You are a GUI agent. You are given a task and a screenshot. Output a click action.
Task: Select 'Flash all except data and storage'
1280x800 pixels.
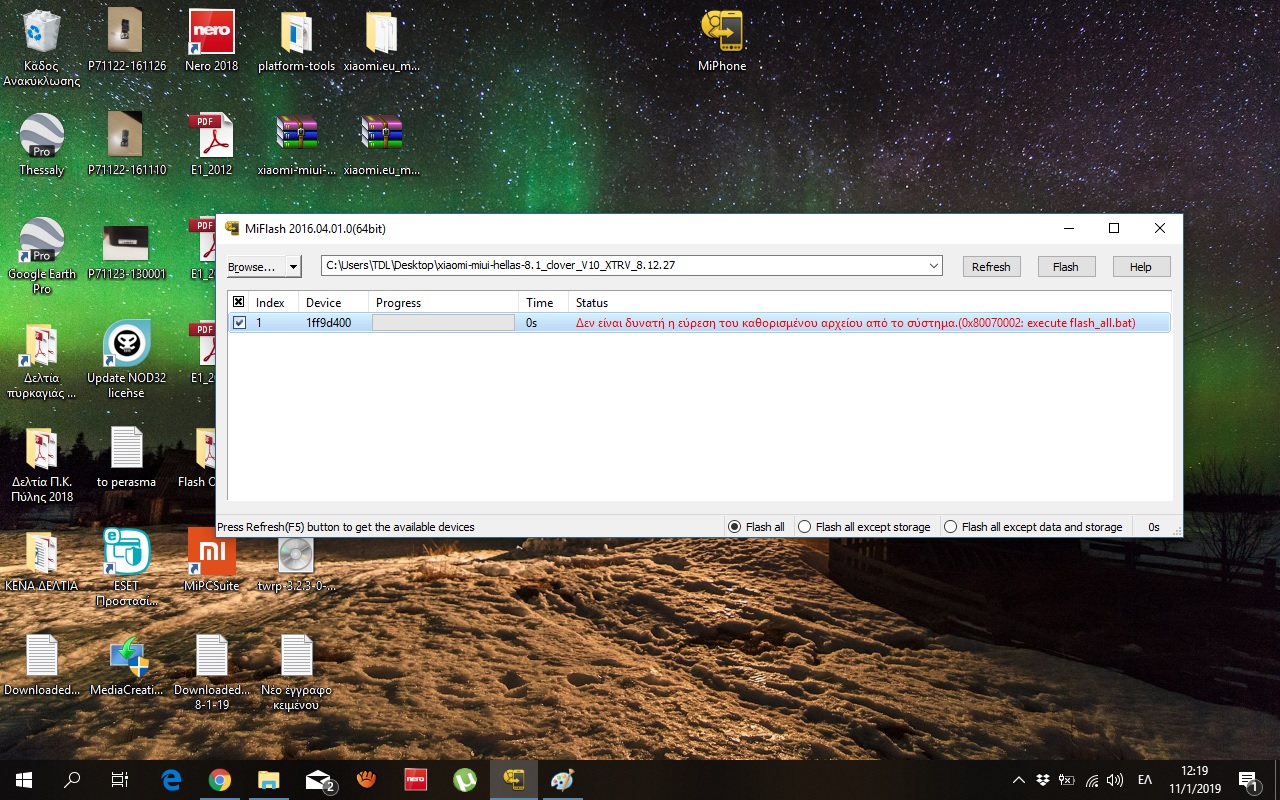point(951,527)
